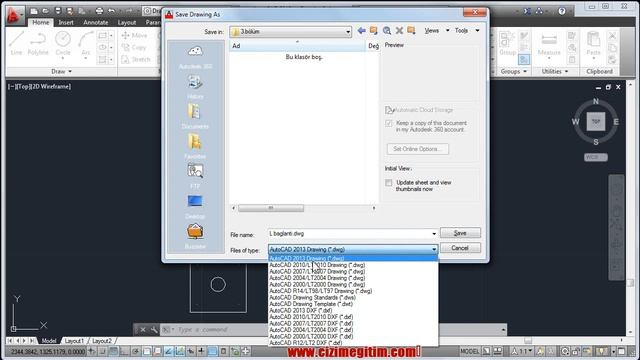Choose AutoCAD 2000/LT2000 Drawing (*.dwg)
The height and width of the screenshot is (360, 640).
(x=353, y=284)
